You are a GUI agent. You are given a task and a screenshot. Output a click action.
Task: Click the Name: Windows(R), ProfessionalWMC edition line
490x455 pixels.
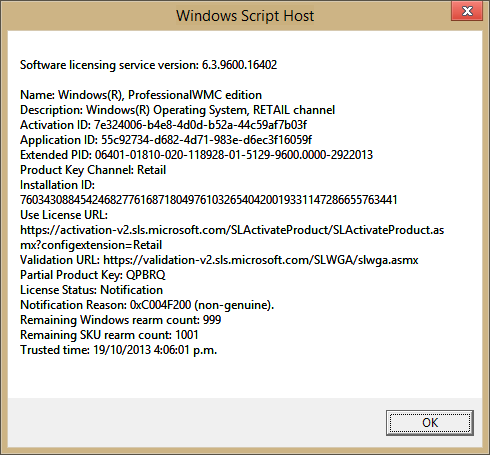pyautogui.click(x=141, y=95)
